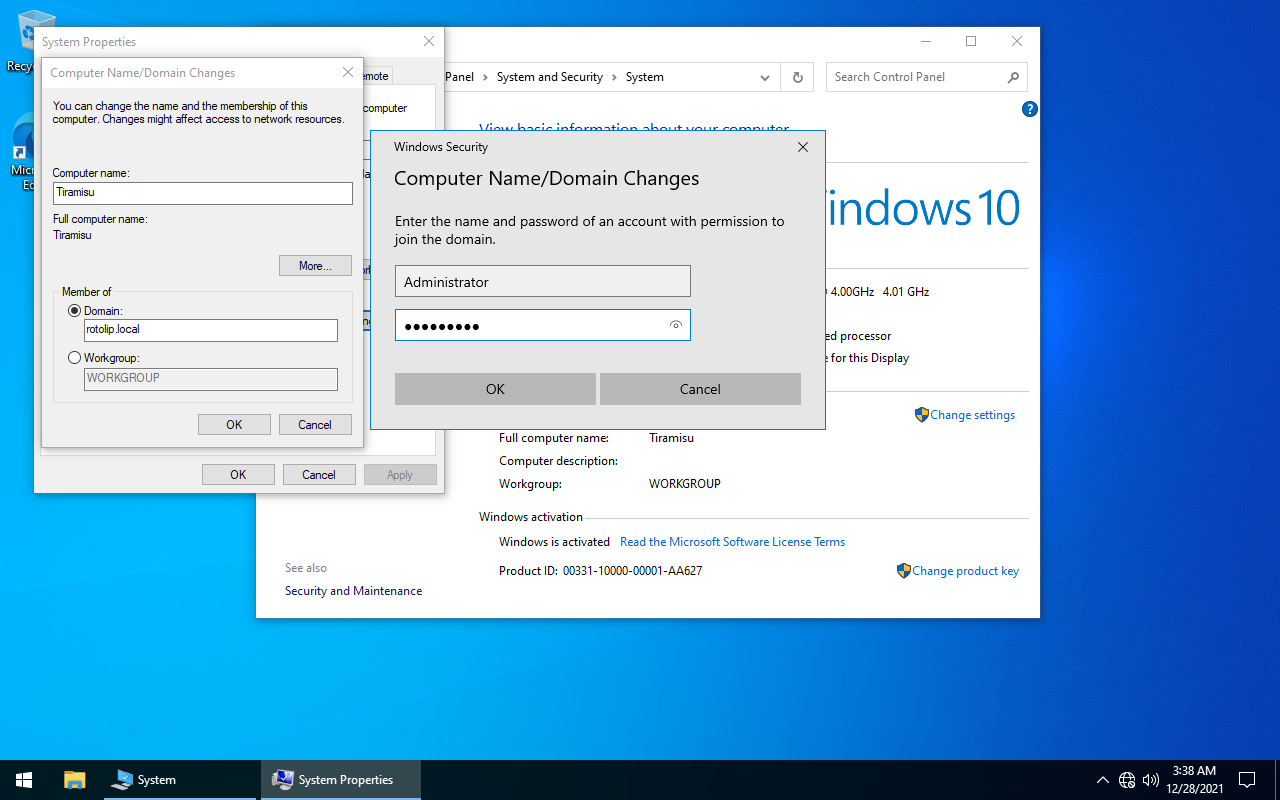
Task: Click the search magnifier icon
Action: (1013, 77)
